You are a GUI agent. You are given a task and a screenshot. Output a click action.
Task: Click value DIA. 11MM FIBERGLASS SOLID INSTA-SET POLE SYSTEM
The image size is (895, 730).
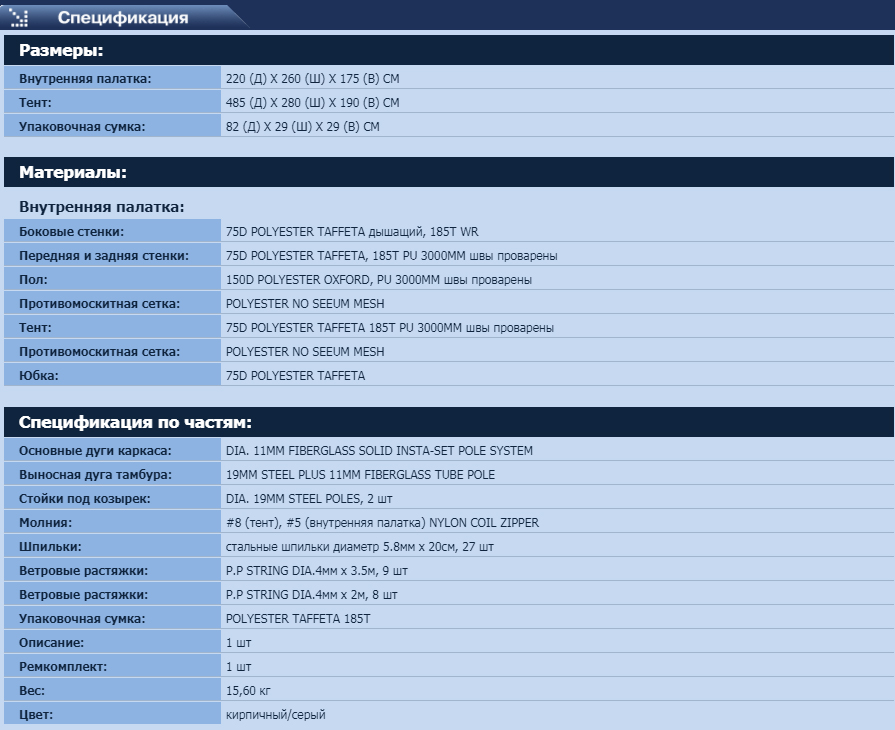pyautogui.click(x=379, y=451)
